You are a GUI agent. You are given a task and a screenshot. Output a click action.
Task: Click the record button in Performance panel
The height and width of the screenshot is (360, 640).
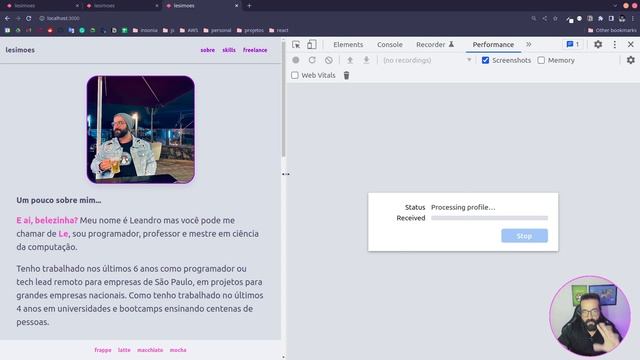click(296, 60)
